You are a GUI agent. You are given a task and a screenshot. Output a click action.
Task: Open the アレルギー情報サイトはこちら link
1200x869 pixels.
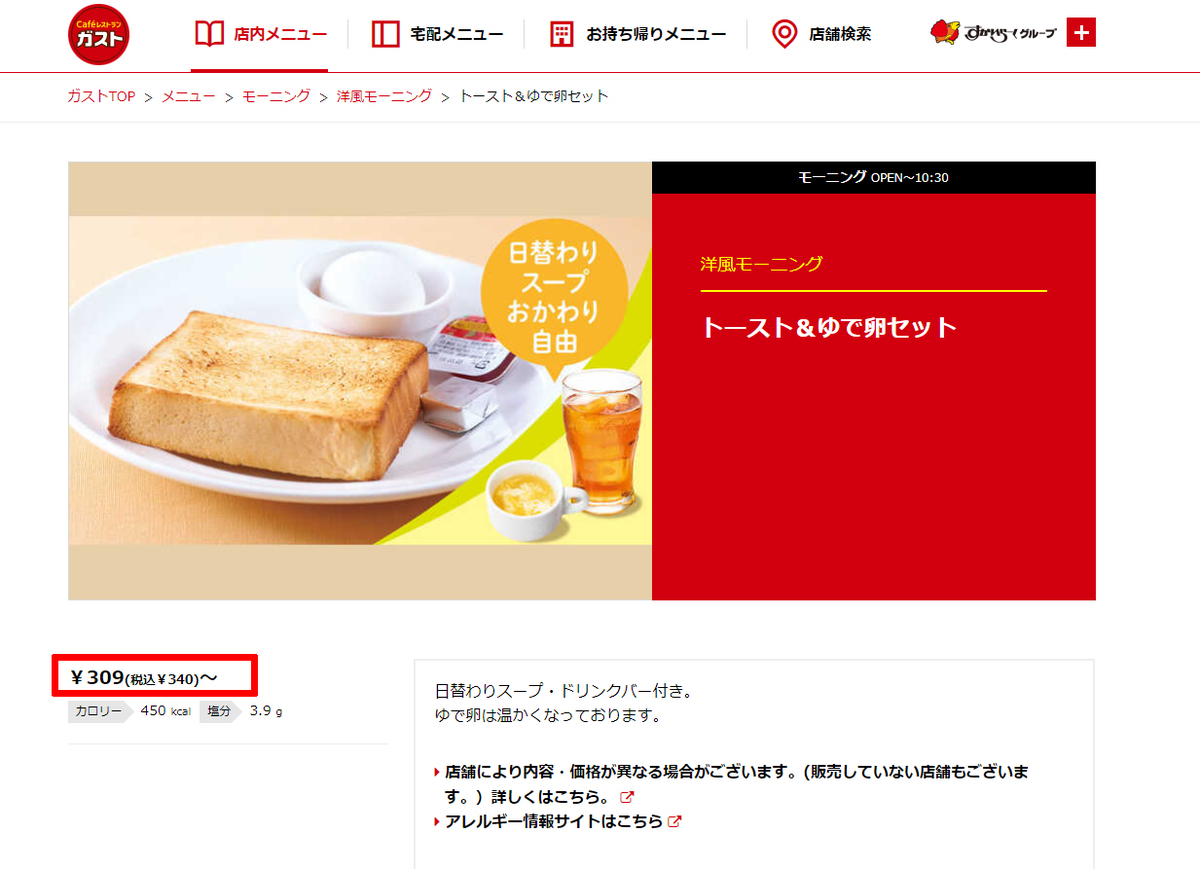pos(553,821)
